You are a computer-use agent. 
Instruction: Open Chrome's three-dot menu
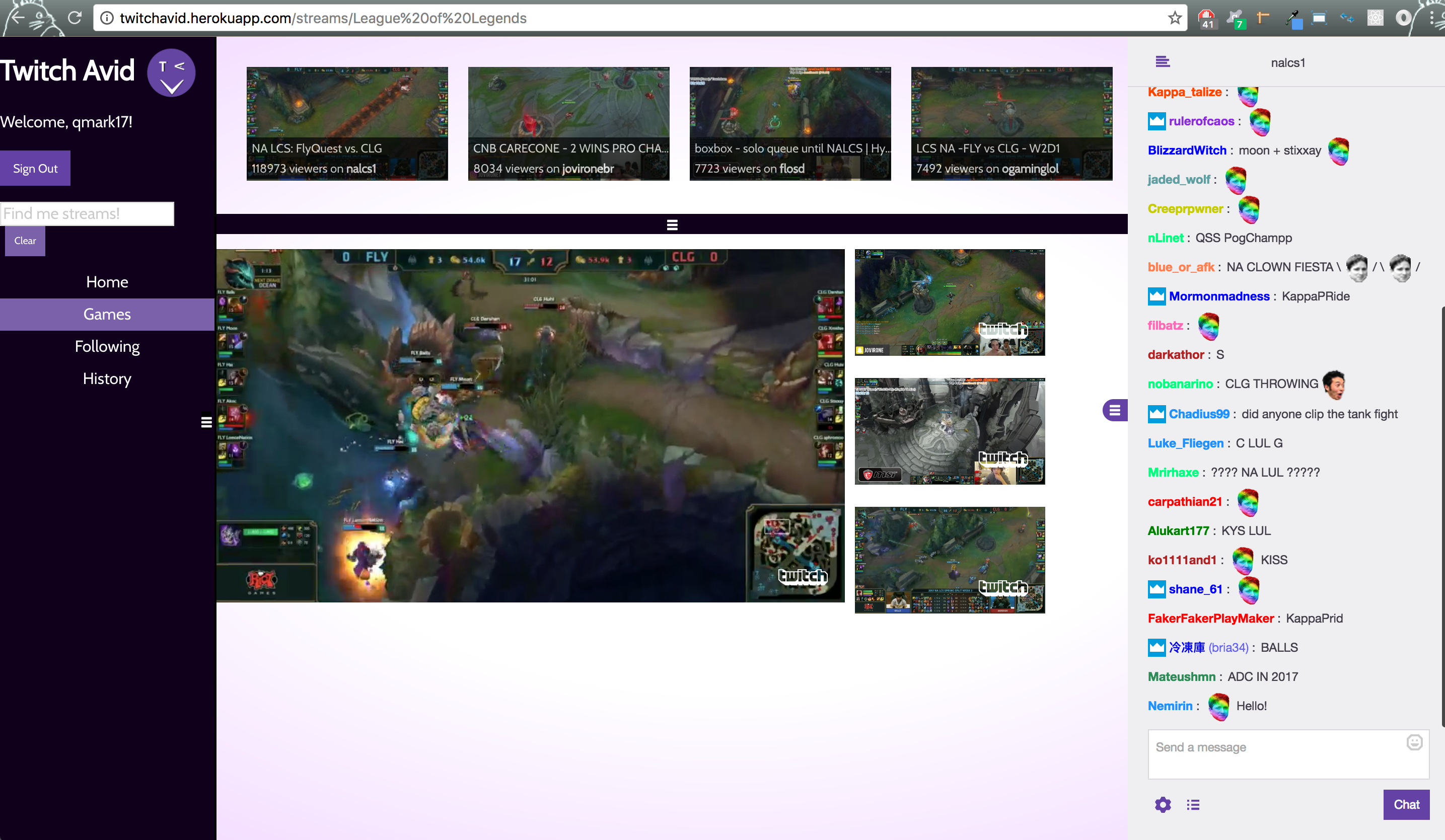pos(1432,18)
